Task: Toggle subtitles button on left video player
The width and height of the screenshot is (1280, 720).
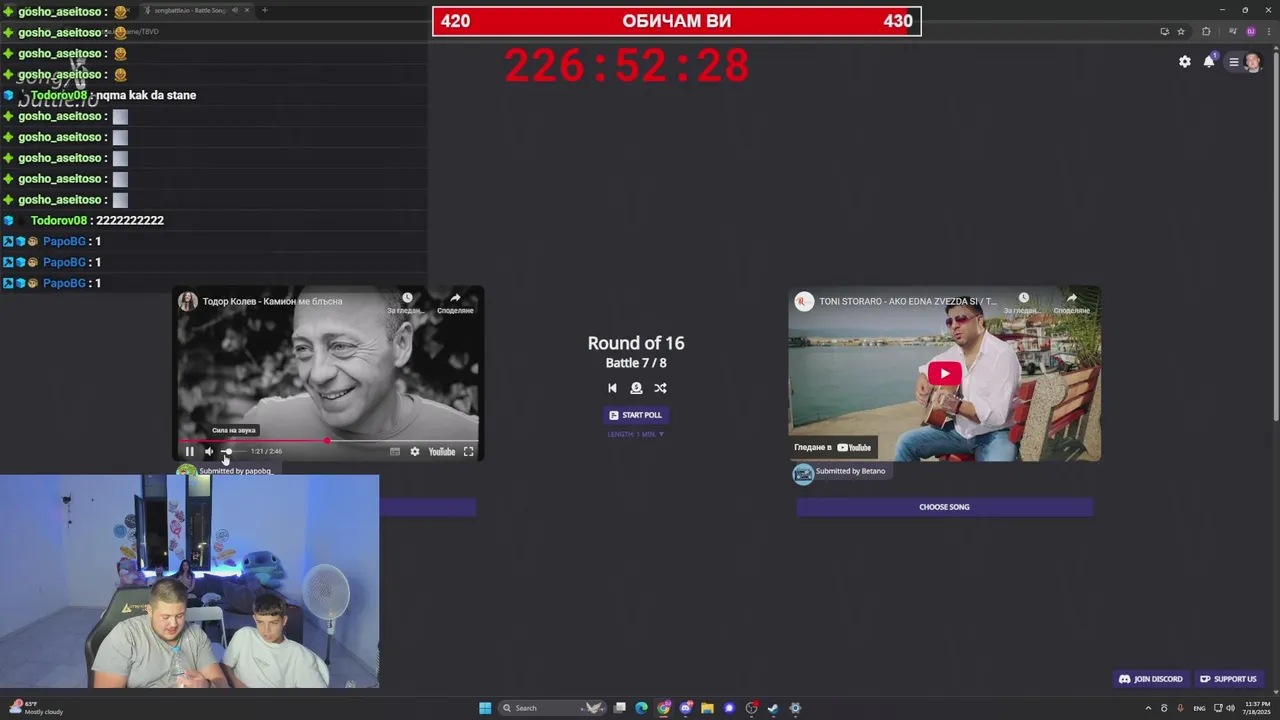Action: coord(395,452)
